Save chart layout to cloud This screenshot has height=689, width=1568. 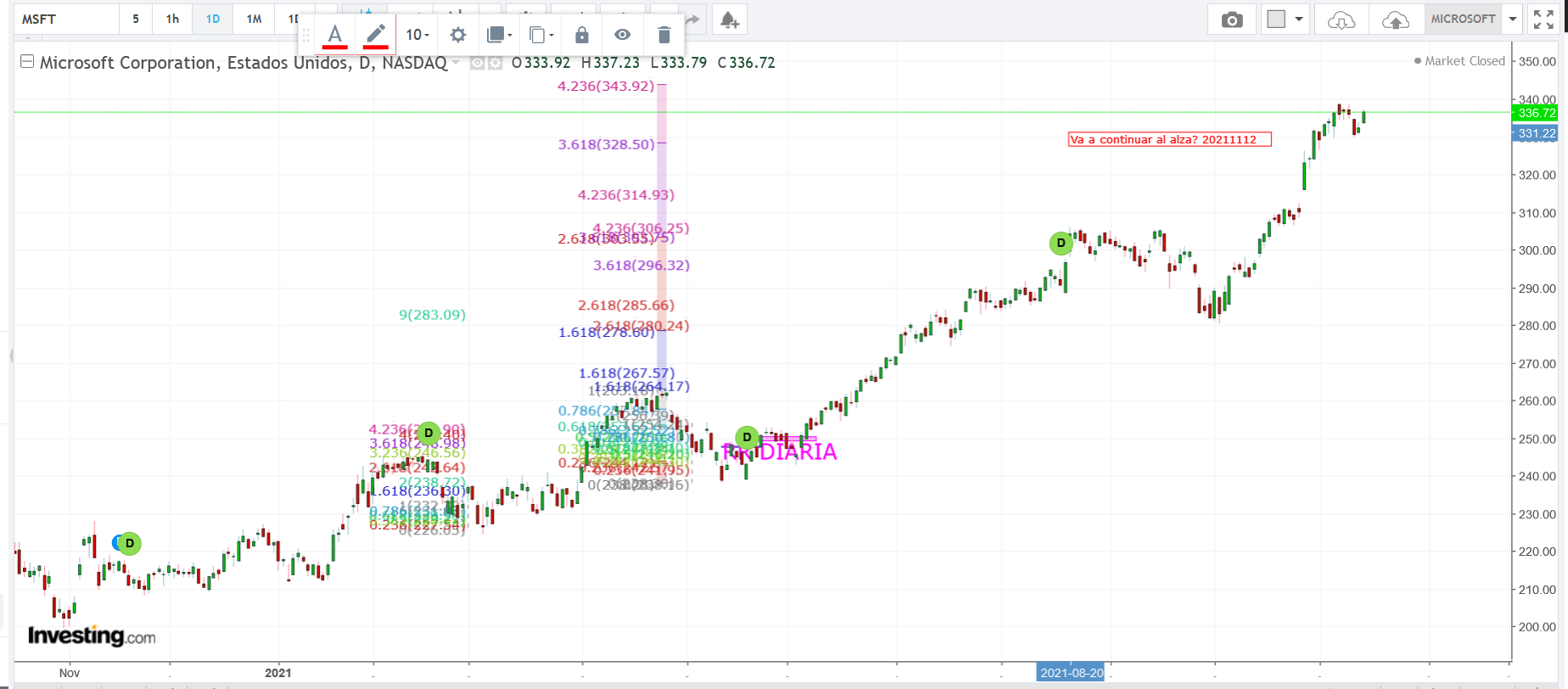pyautogui.click(x=1396, y=20)
